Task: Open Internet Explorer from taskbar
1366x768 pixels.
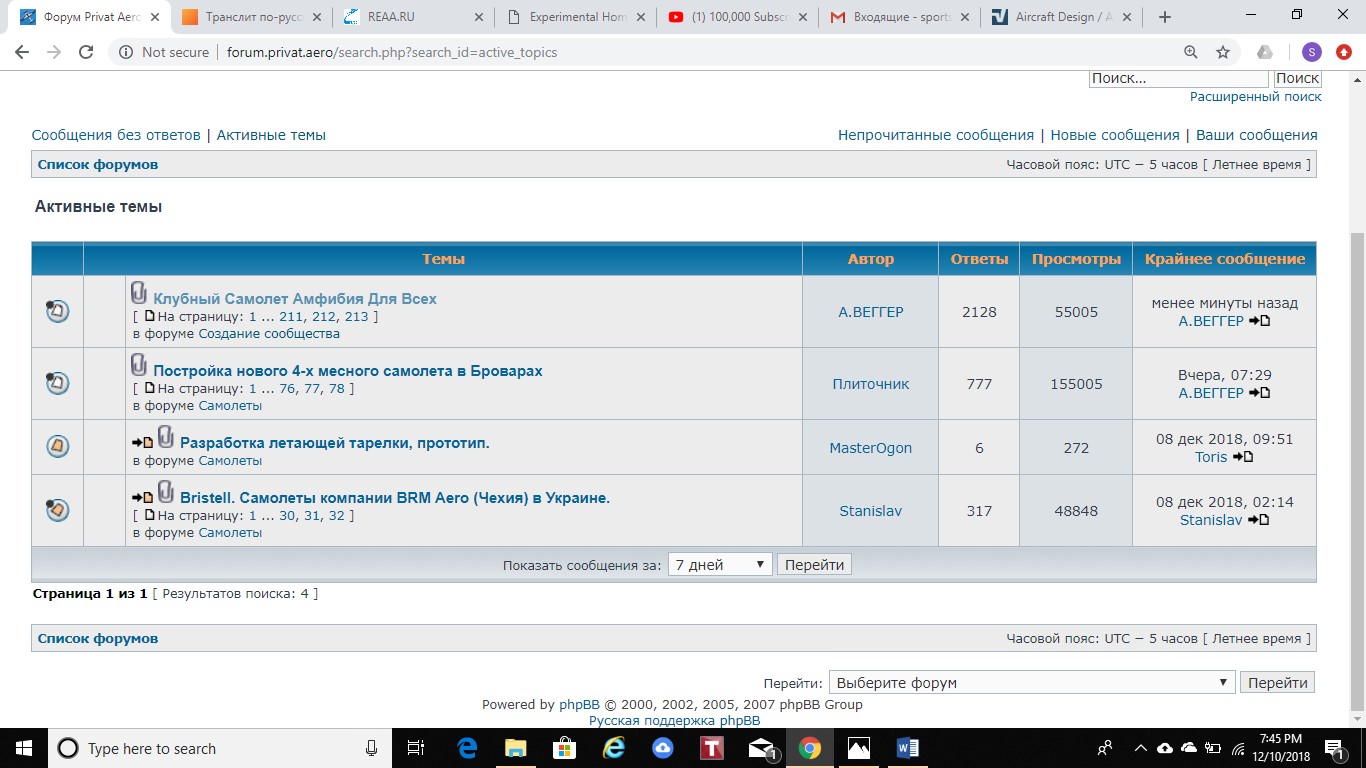Action: (x=613, y=748)
